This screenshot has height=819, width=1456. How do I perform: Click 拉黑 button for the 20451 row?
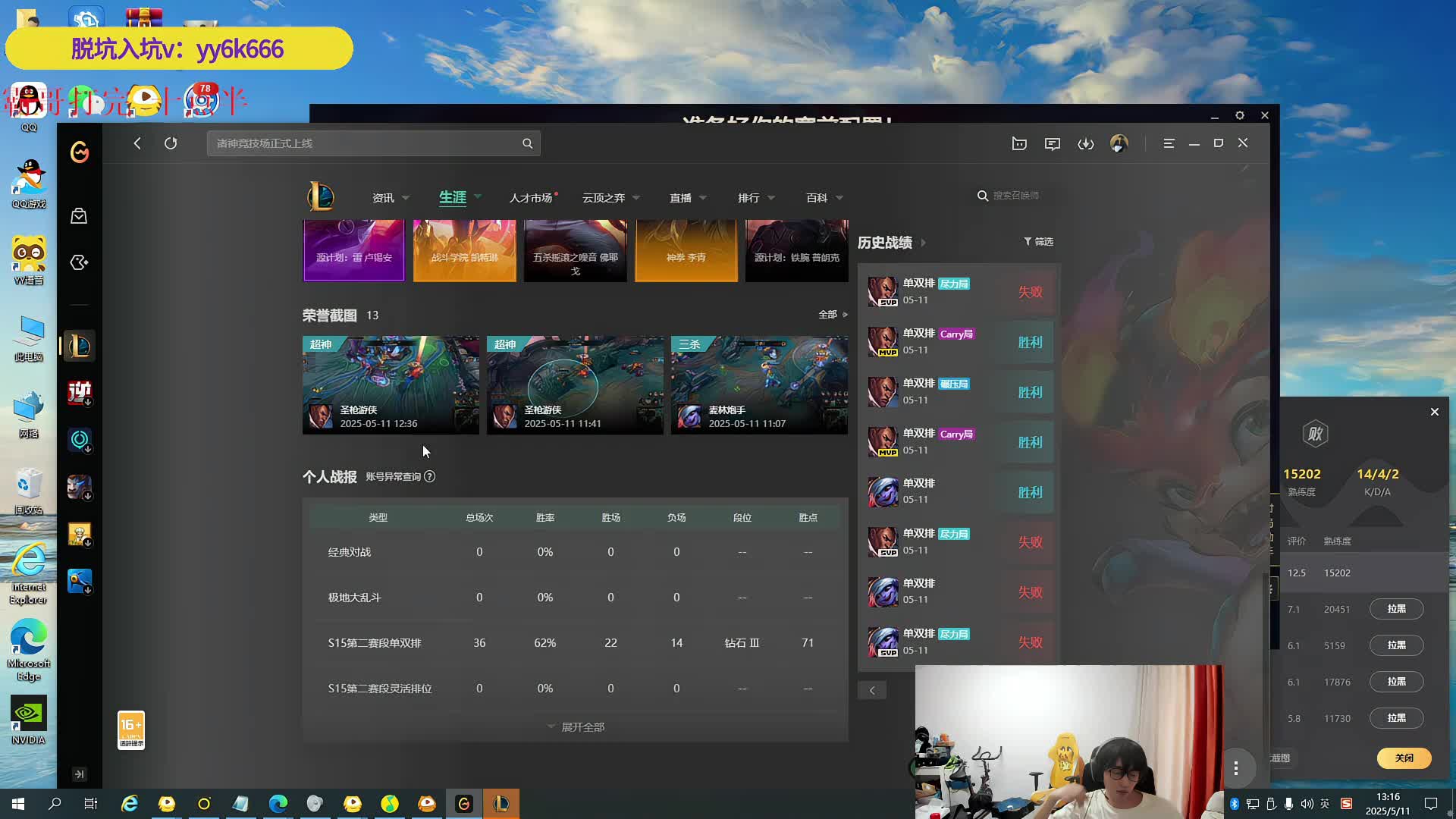[1396, 609]
